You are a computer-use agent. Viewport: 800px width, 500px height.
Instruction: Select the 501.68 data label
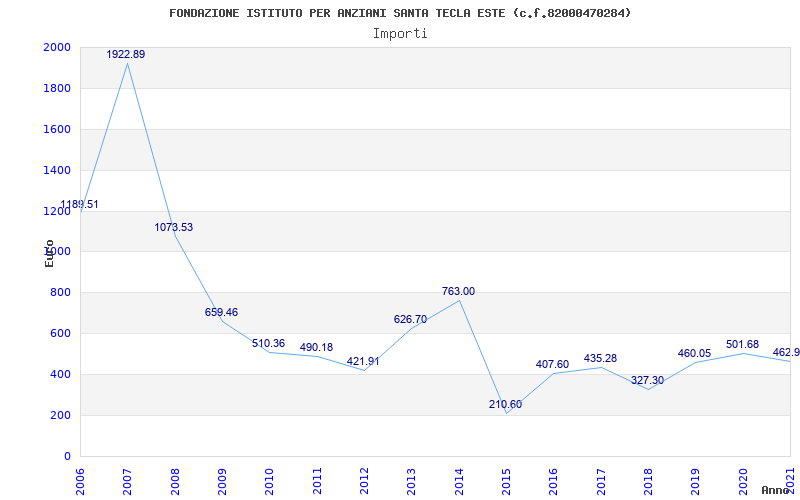tap(743, 345)
